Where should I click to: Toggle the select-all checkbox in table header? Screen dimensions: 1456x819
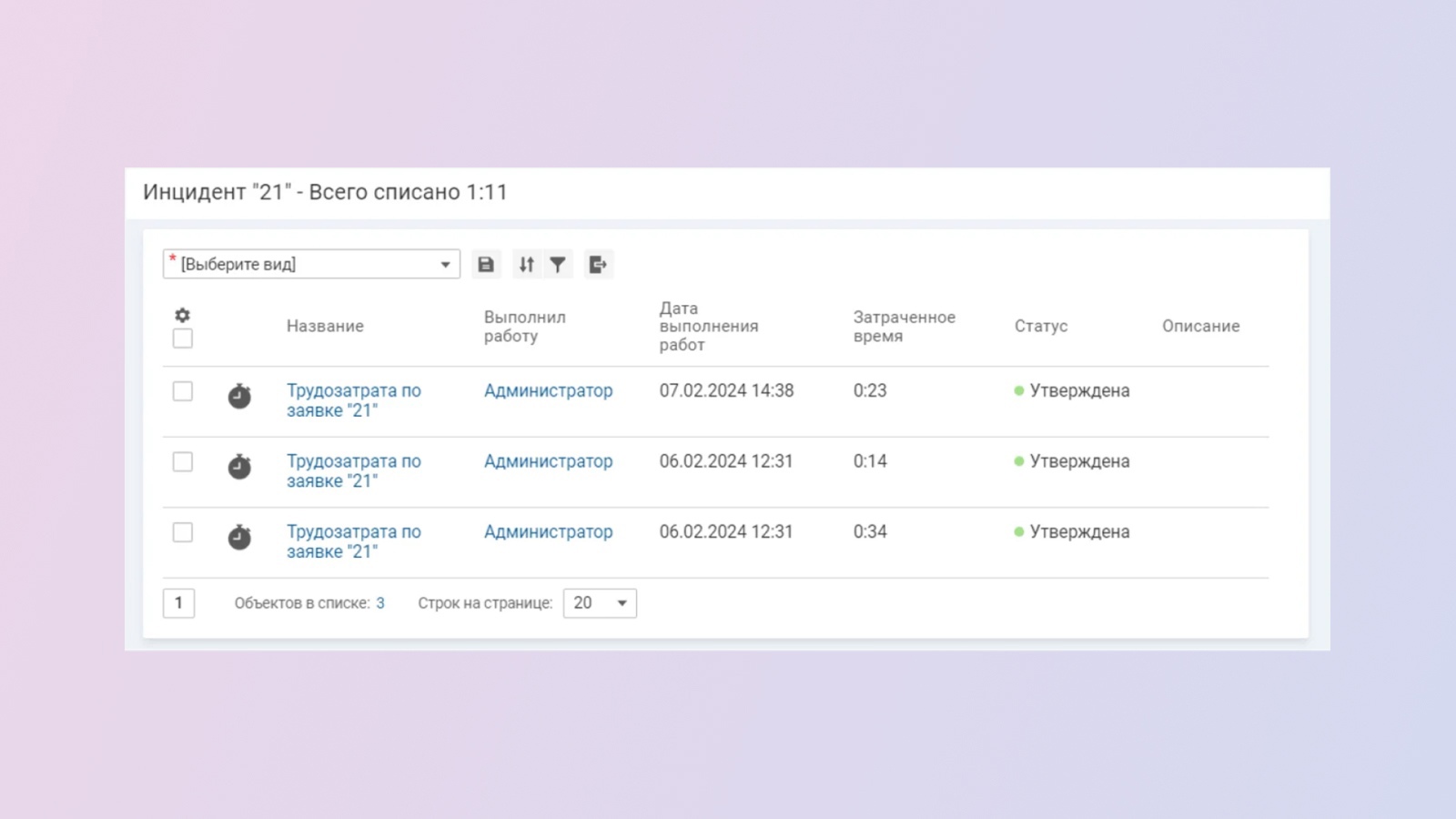(183, 339)
